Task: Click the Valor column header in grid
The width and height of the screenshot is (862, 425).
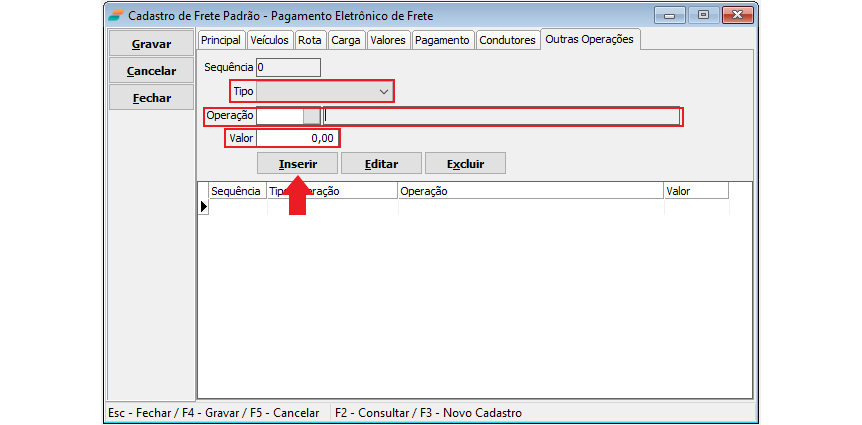Action: click(x=694, y=190)
